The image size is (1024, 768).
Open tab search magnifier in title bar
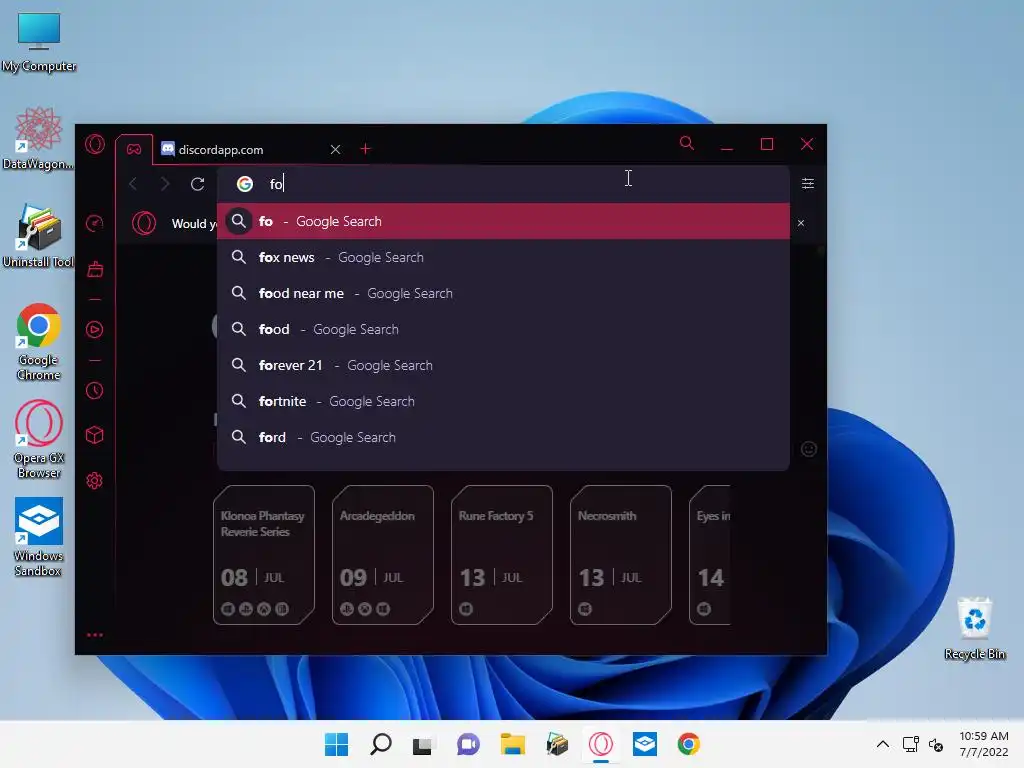click(686, 143)
